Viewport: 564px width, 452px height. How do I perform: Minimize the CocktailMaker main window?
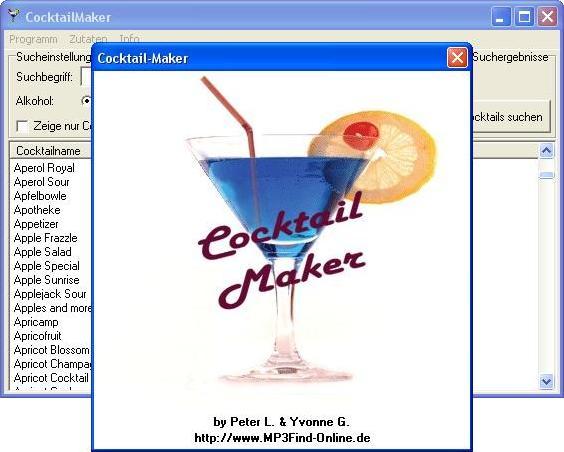pos(501,17)
